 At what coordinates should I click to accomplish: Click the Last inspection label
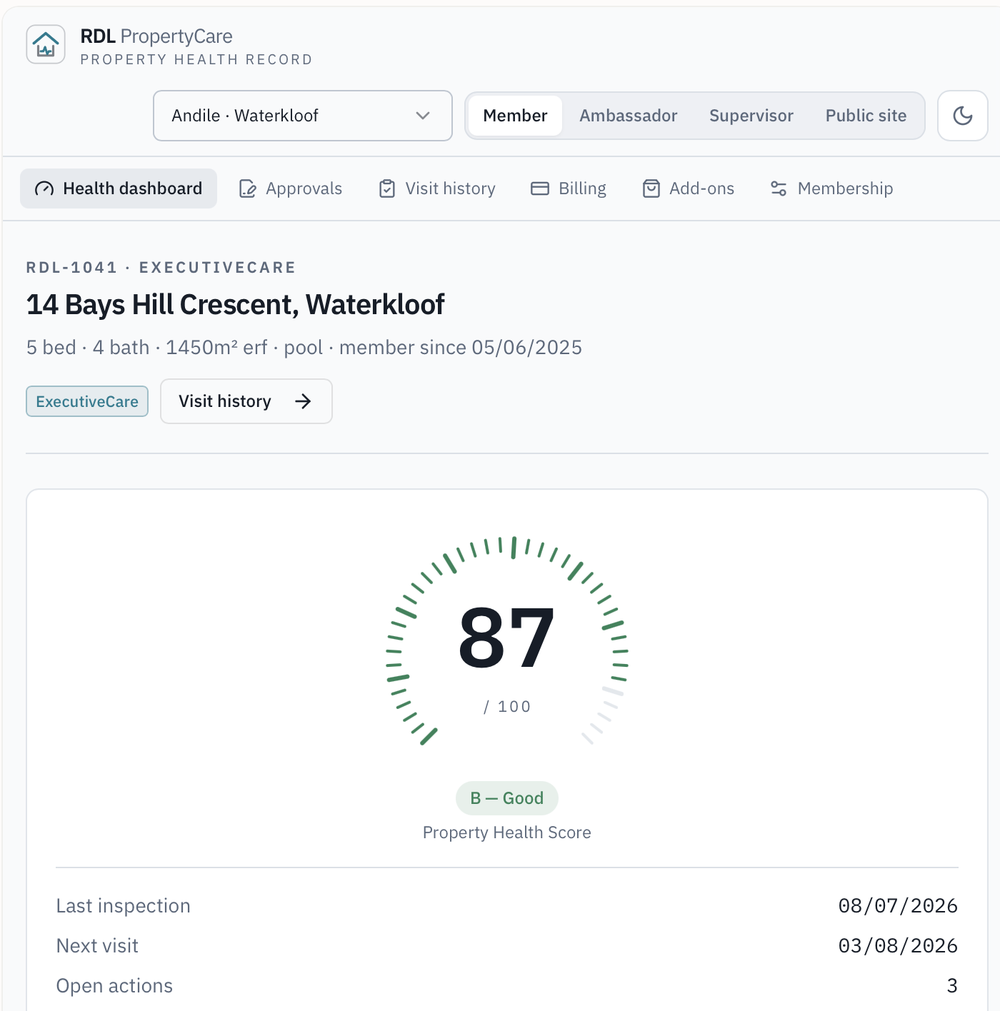coord(123,905)
